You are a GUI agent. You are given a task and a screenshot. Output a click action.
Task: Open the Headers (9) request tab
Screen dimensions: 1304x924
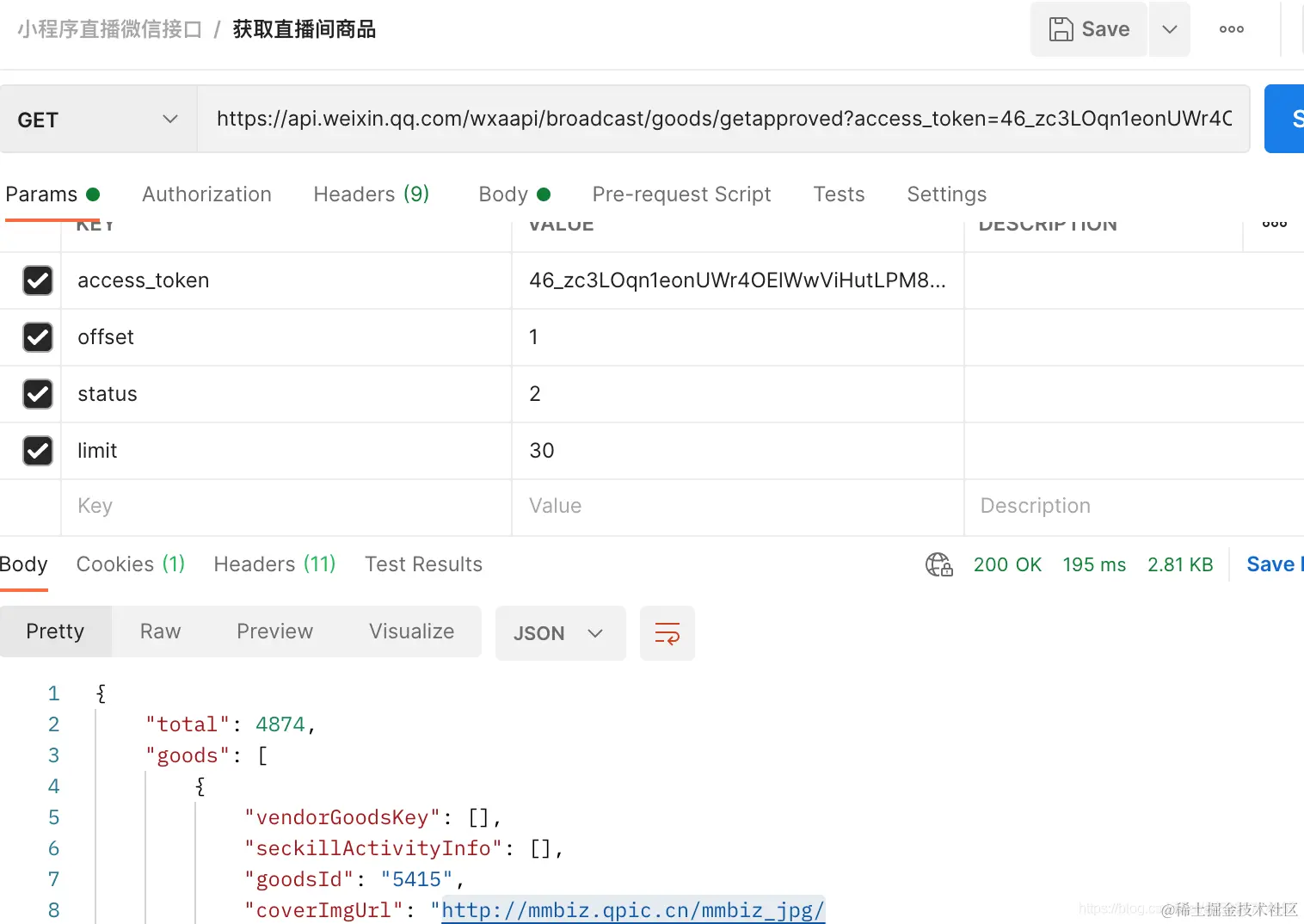coord(371,194)
